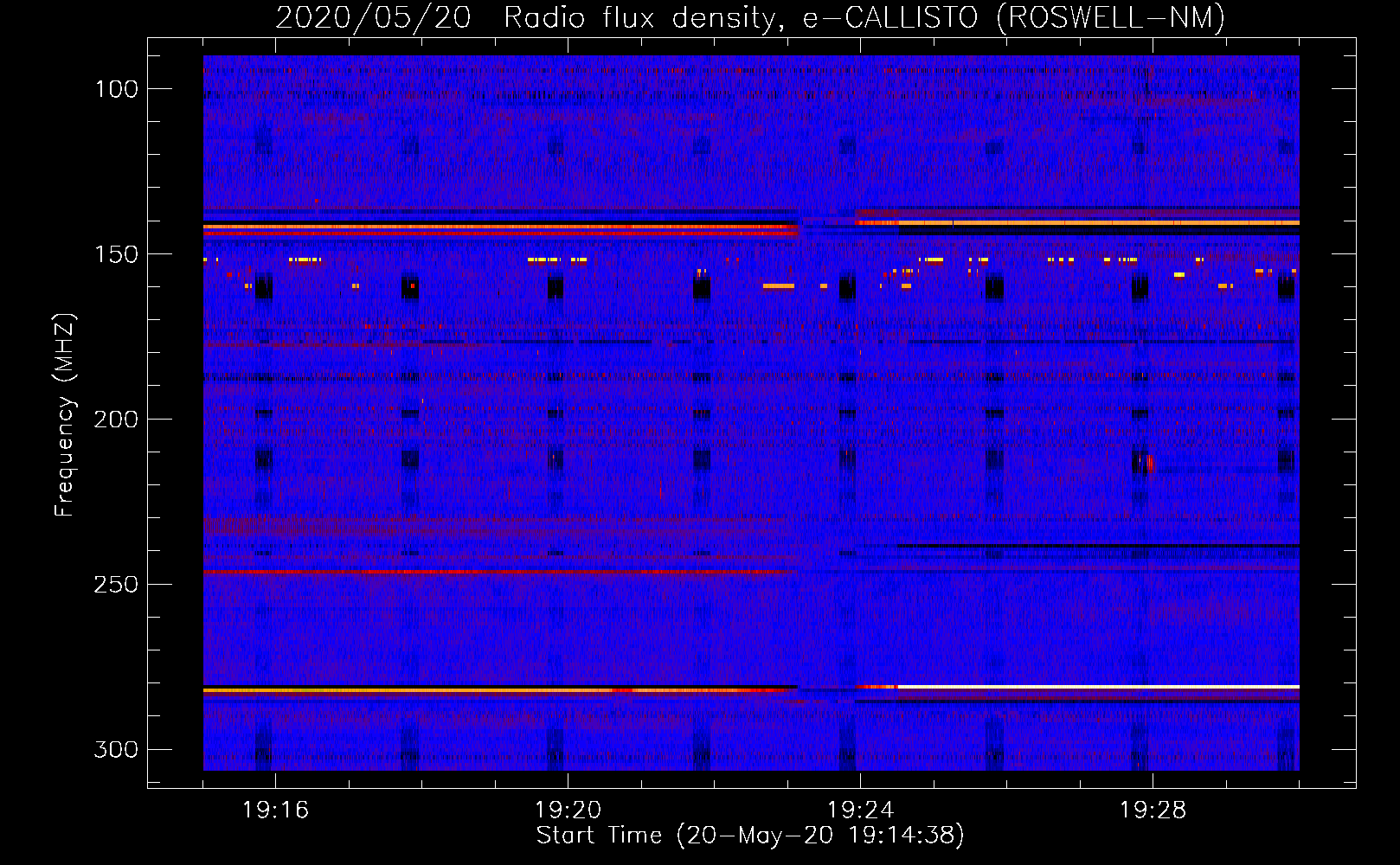Click the 'Frequency (MHZ)' axis label
1400x865 pixels.
(65, 415)
